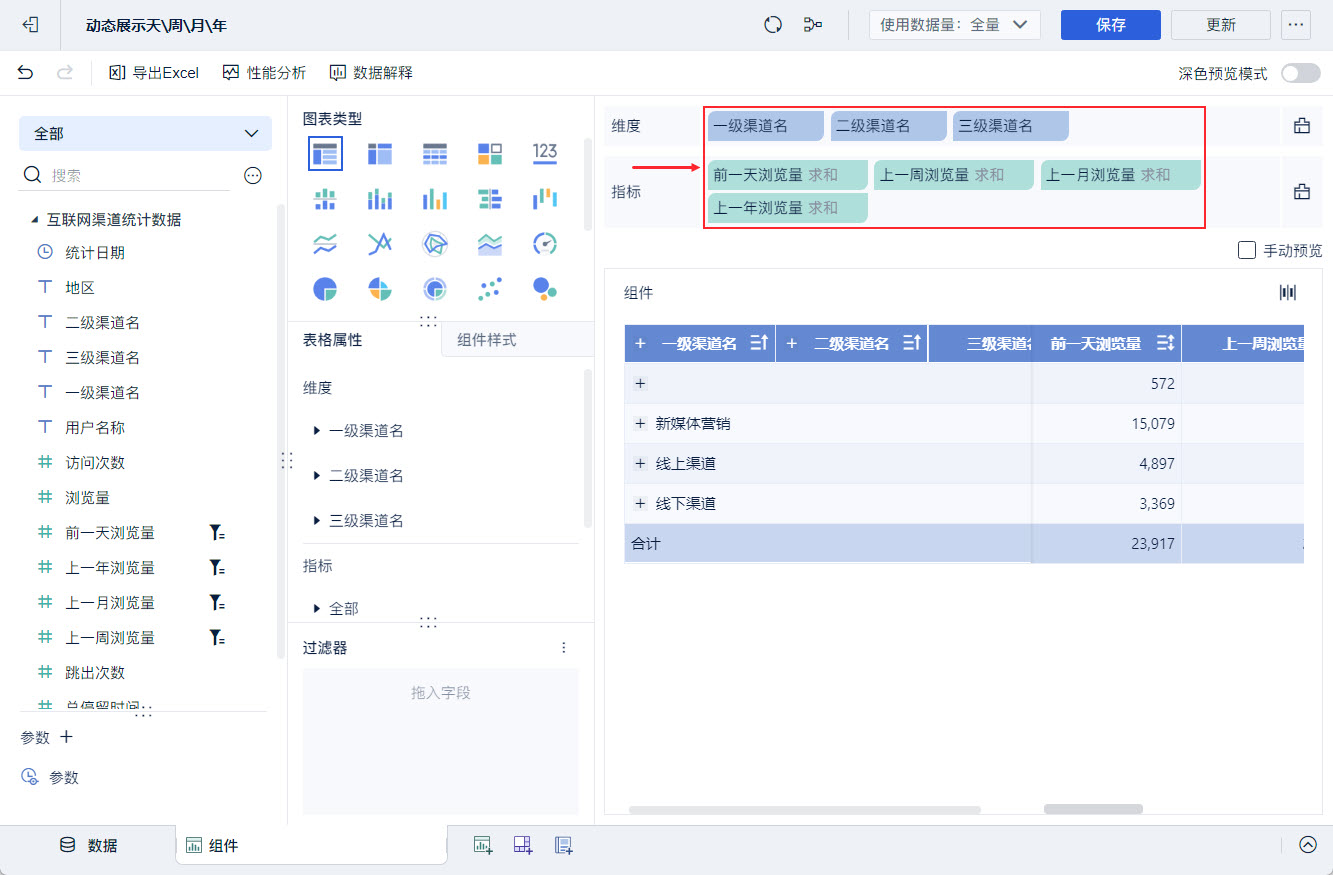Click the sort icon on 前一天浏览量 column
Screen dimensions: 1333x875
click(x=1164, y=343)
